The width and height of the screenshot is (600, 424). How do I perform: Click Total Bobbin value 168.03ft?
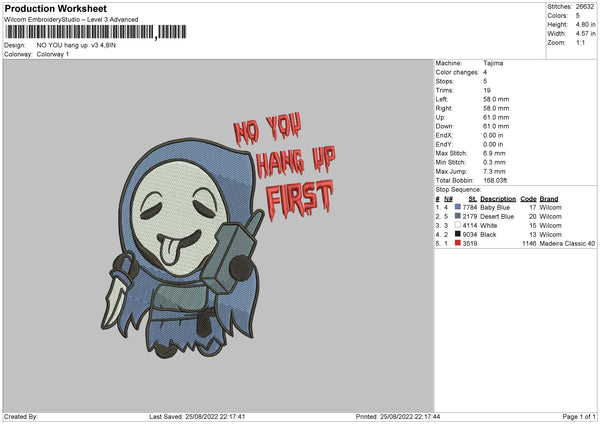(x=495, y=180)
